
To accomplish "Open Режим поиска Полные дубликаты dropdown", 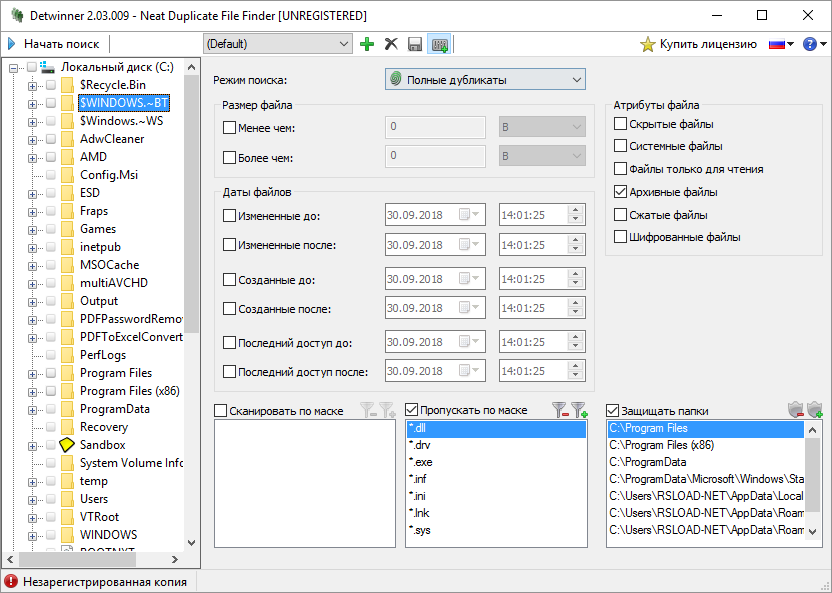I will pyautogui.click(x=485, y=80).
